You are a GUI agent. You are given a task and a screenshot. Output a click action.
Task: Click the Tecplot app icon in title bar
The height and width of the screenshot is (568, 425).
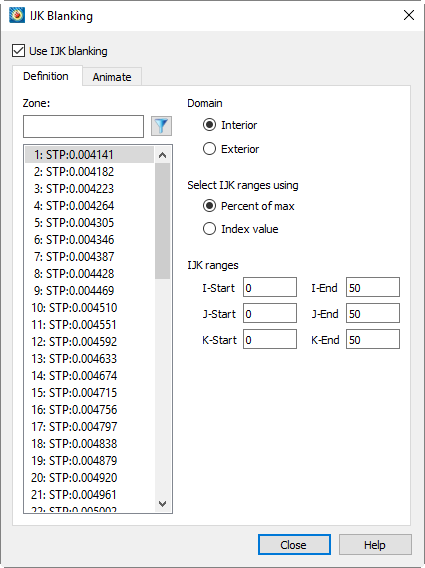(x=17, y=16)
